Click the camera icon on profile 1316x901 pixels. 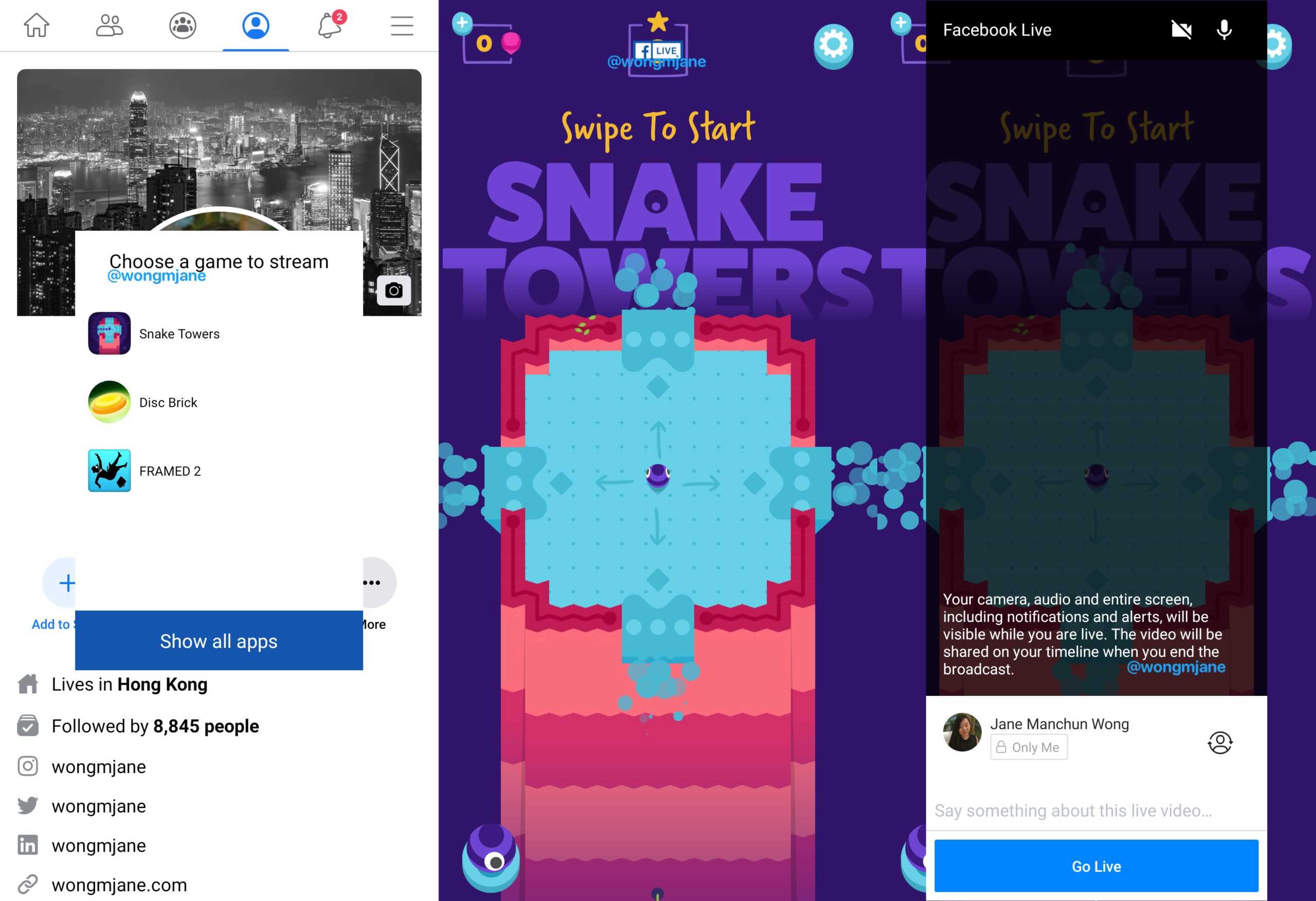click(x=395, y=291)
